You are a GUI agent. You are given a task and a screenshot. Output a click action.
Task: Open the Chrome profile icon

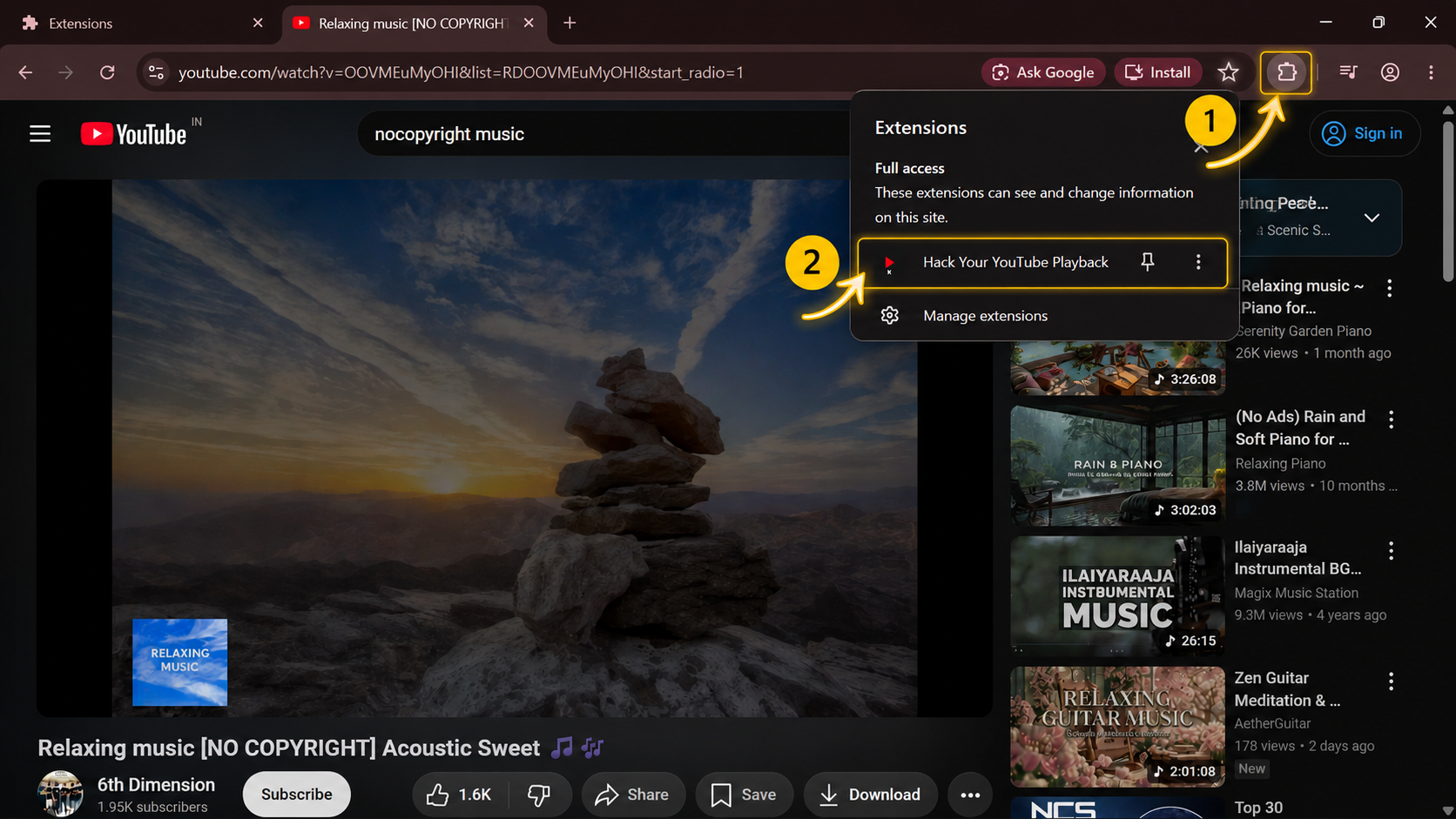pos(1390,72)
